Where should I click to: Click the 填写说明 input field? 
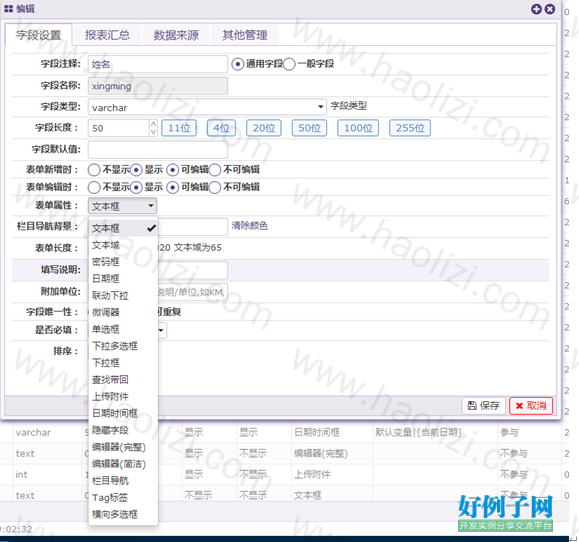tap(193, 270)
